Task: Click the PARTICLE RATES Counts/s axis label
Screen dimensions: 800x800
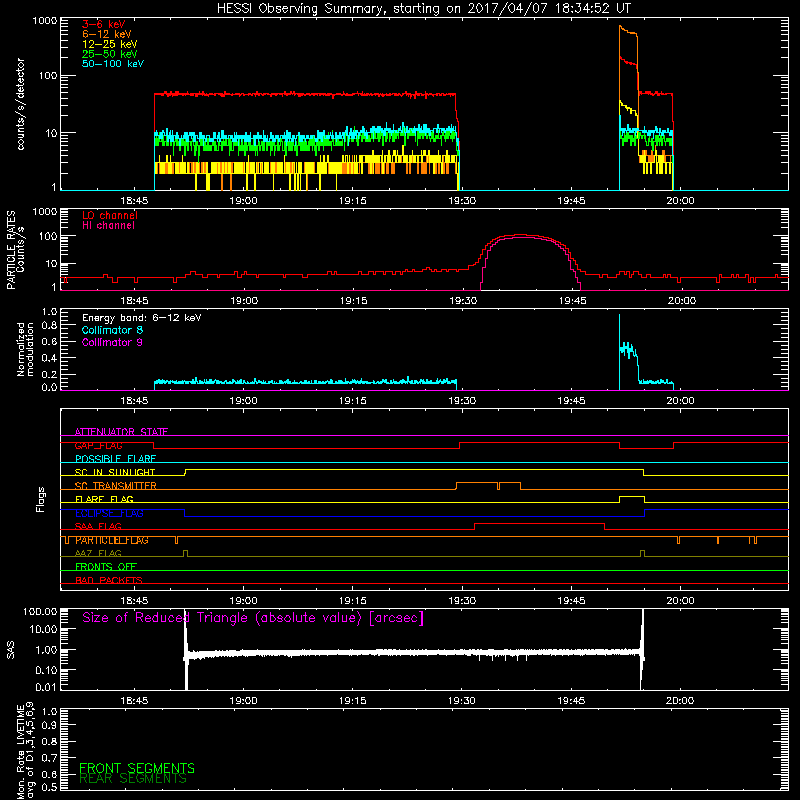Action: (15, 250)
